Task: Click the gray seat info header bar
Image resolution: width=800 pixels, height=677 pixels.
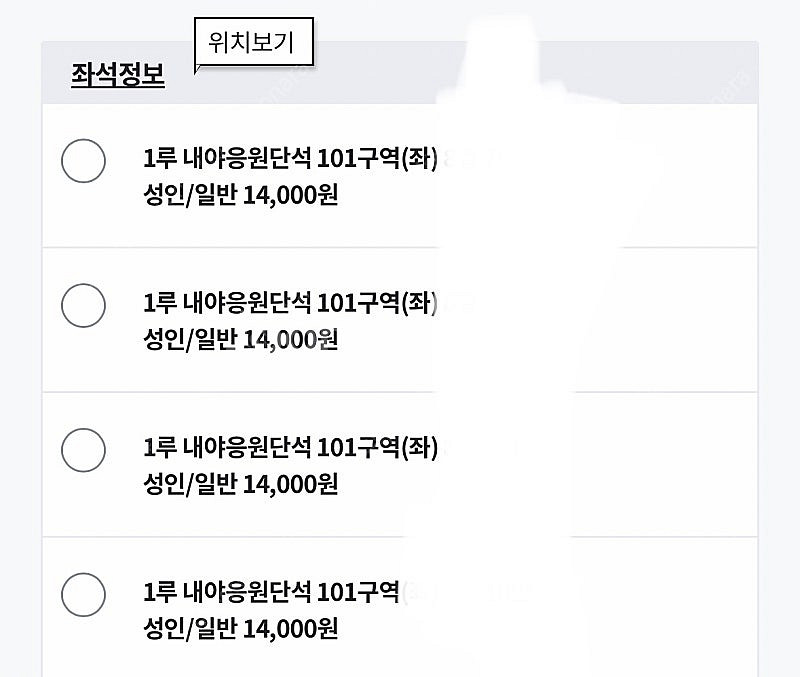Action: pos(600,74)
